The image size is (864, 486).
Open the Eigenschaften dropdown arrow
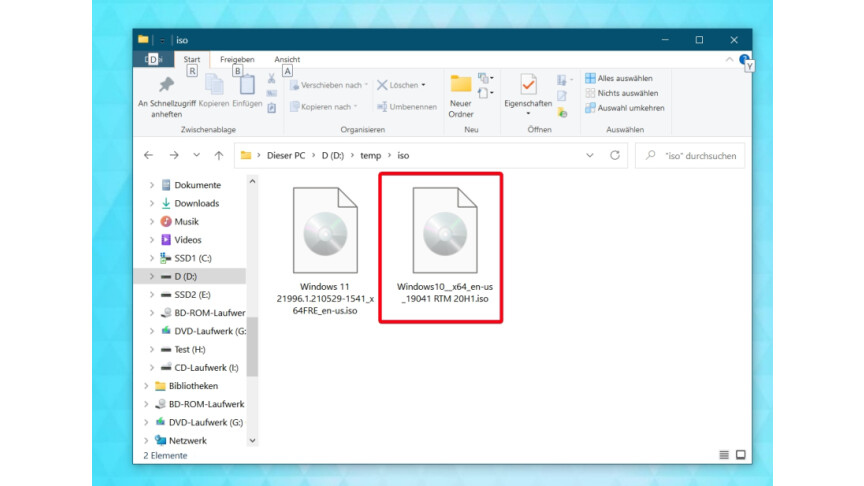point(528,114)
